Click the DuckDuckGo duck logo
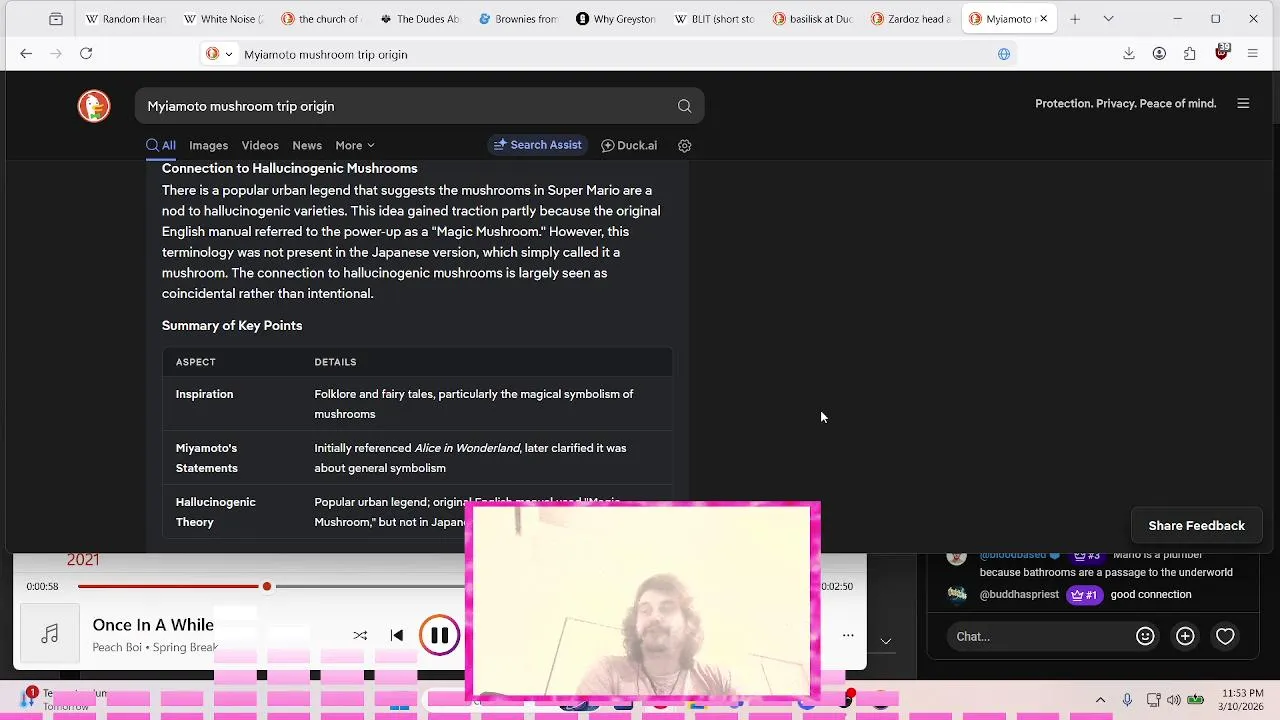The height and width of the screenshot is (720, 1280). tap(94, 106)
